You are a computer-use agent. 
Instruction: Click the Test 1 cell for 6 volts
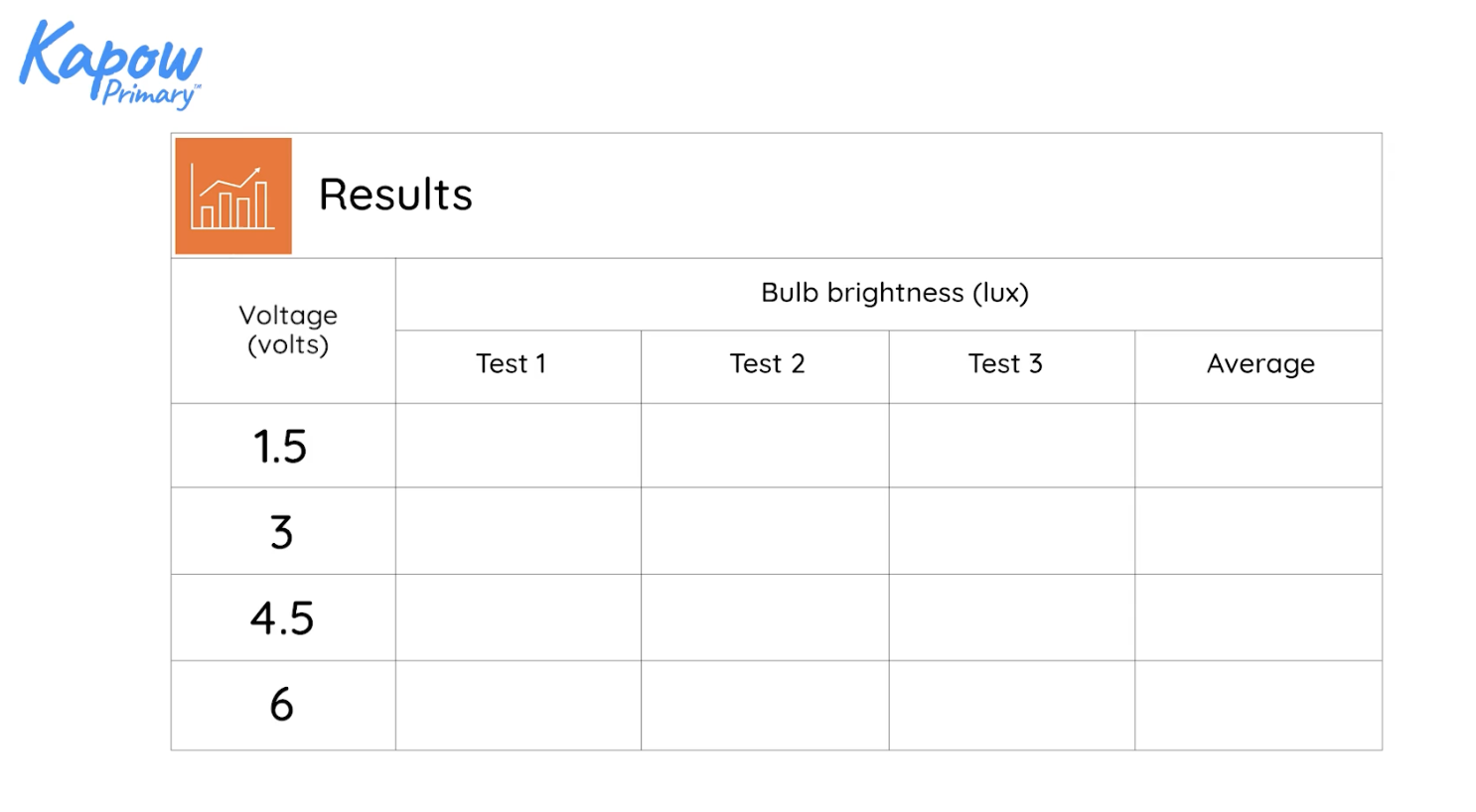(x=518, y=706)
